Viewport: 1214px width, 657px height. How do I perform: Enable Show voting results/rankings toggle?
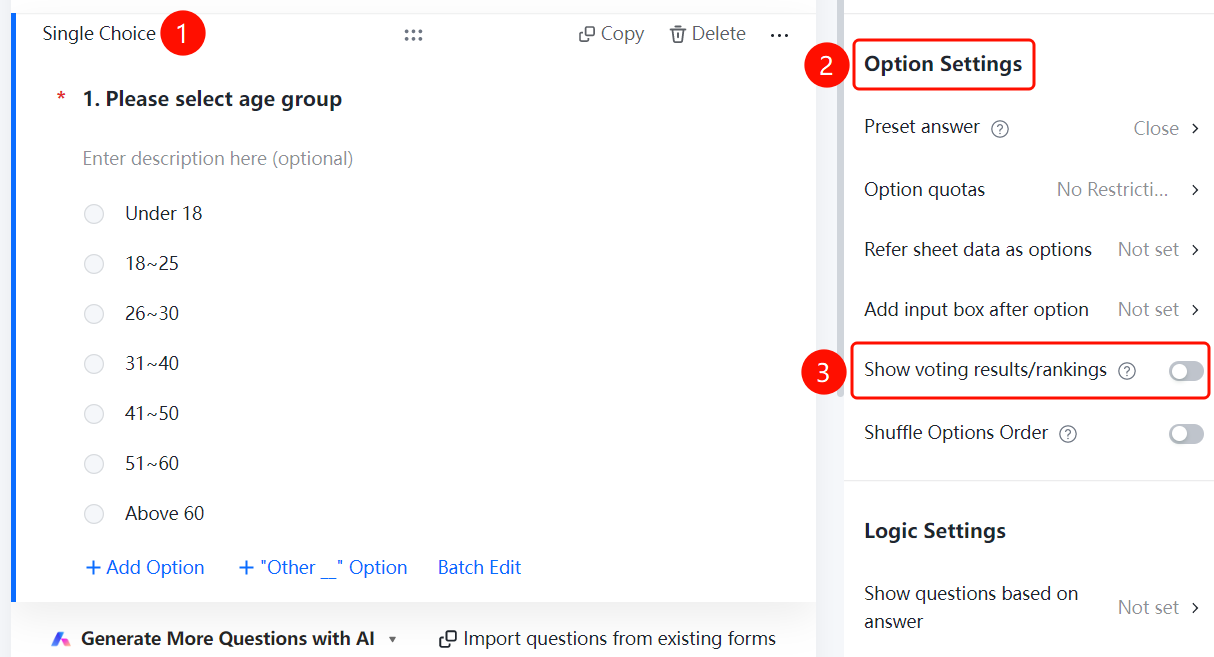[x=1187, y=371]
